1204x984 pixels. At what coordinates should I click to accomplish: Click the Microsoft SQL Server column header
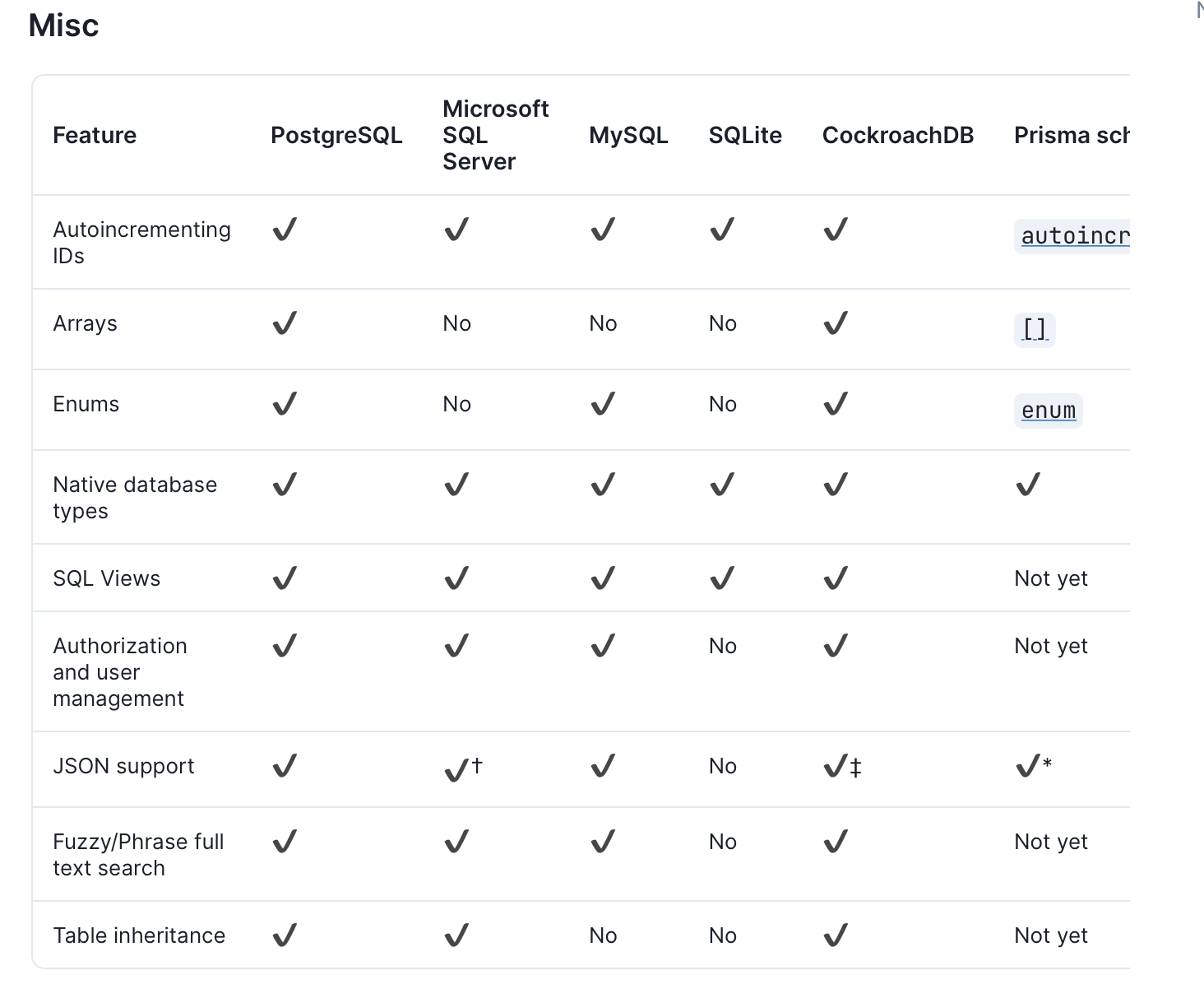495,135
